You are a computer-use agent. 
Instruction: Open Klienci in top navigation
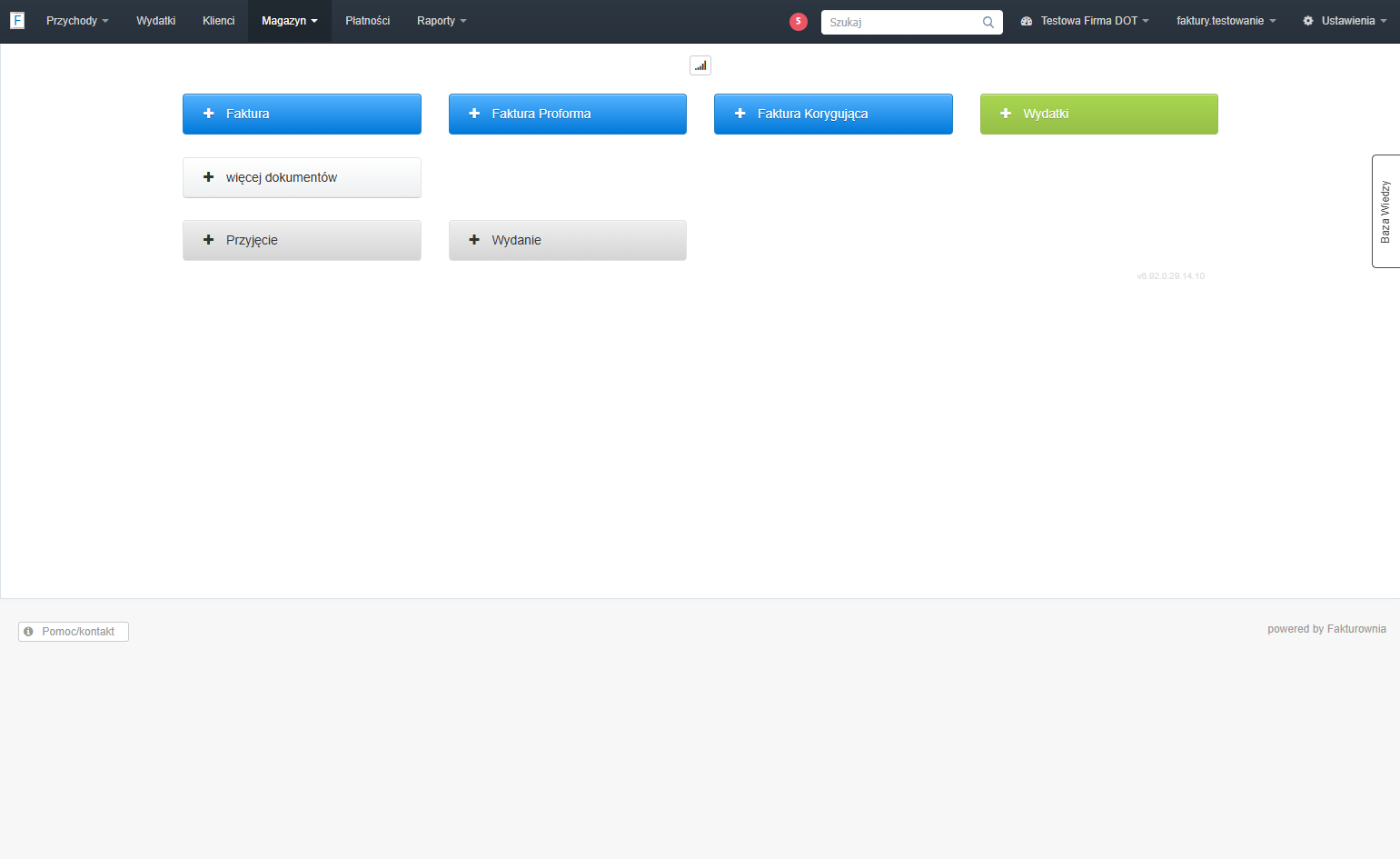click(x=219, y=21)
